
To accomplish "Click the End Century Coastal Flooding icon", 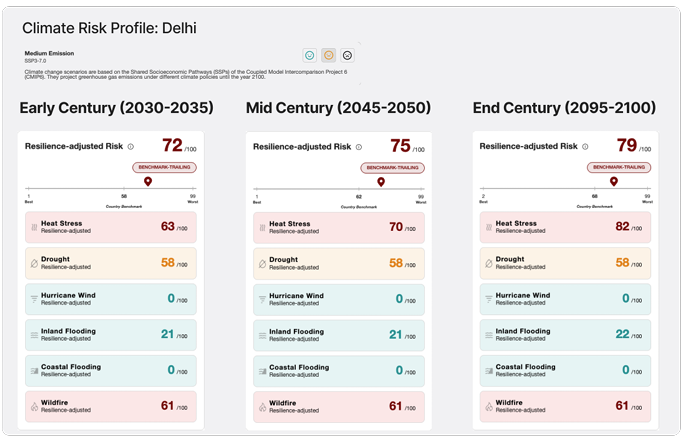I will pyautogui.click(x=490, y=371).
